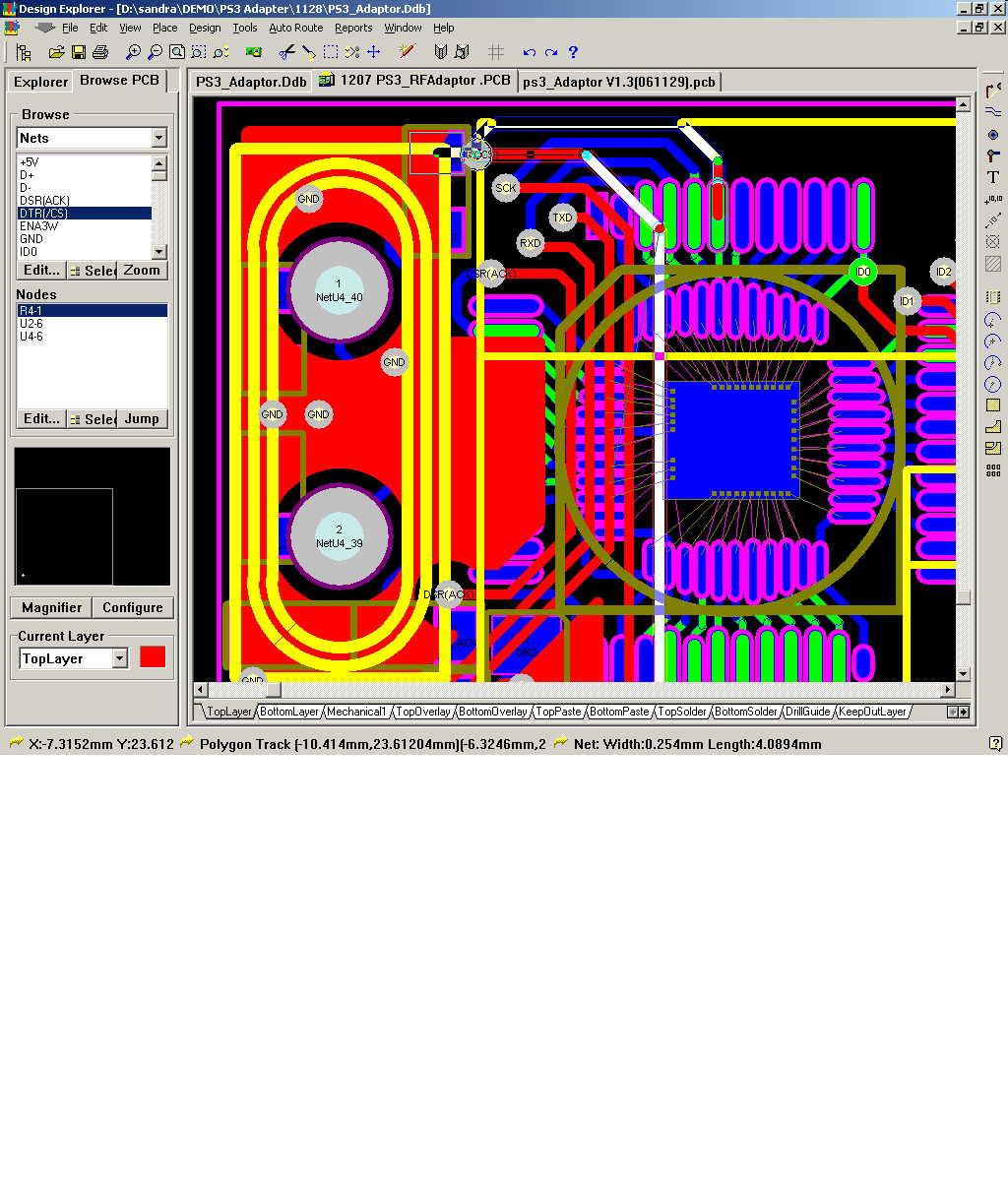
Task: Open the arrow menu left of File
Action: (x=44, y=28)
